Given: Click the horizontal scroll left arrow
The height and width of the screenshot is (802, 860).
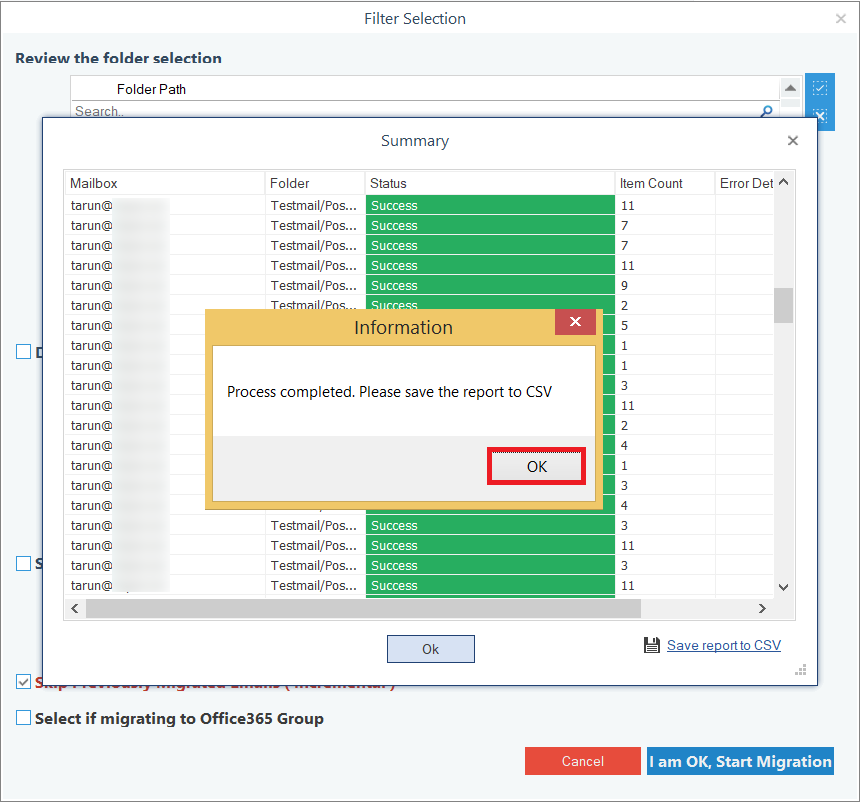Looking at the screenshot, I should 75,608.
